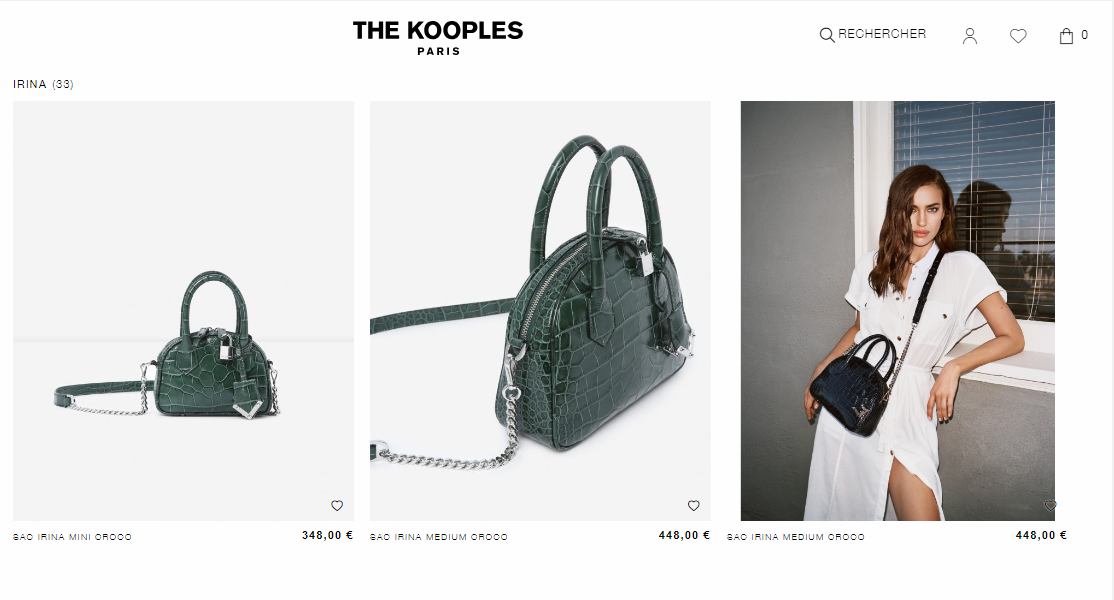The height and width of the screenshot is (600, 1114).
Task: Favorite the Sac Irina Mini Croco bag
Action: pos(337,506)
